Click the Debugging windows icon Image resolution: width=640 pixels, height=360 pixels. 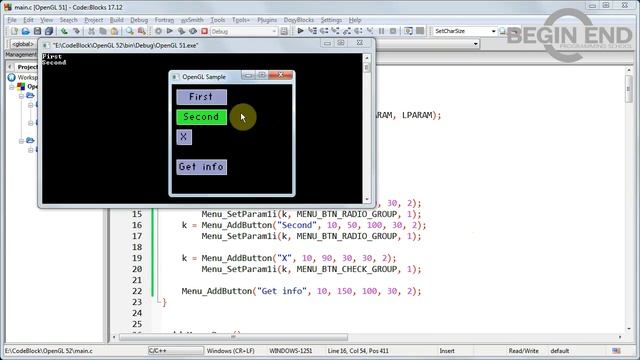pos(408,31)
